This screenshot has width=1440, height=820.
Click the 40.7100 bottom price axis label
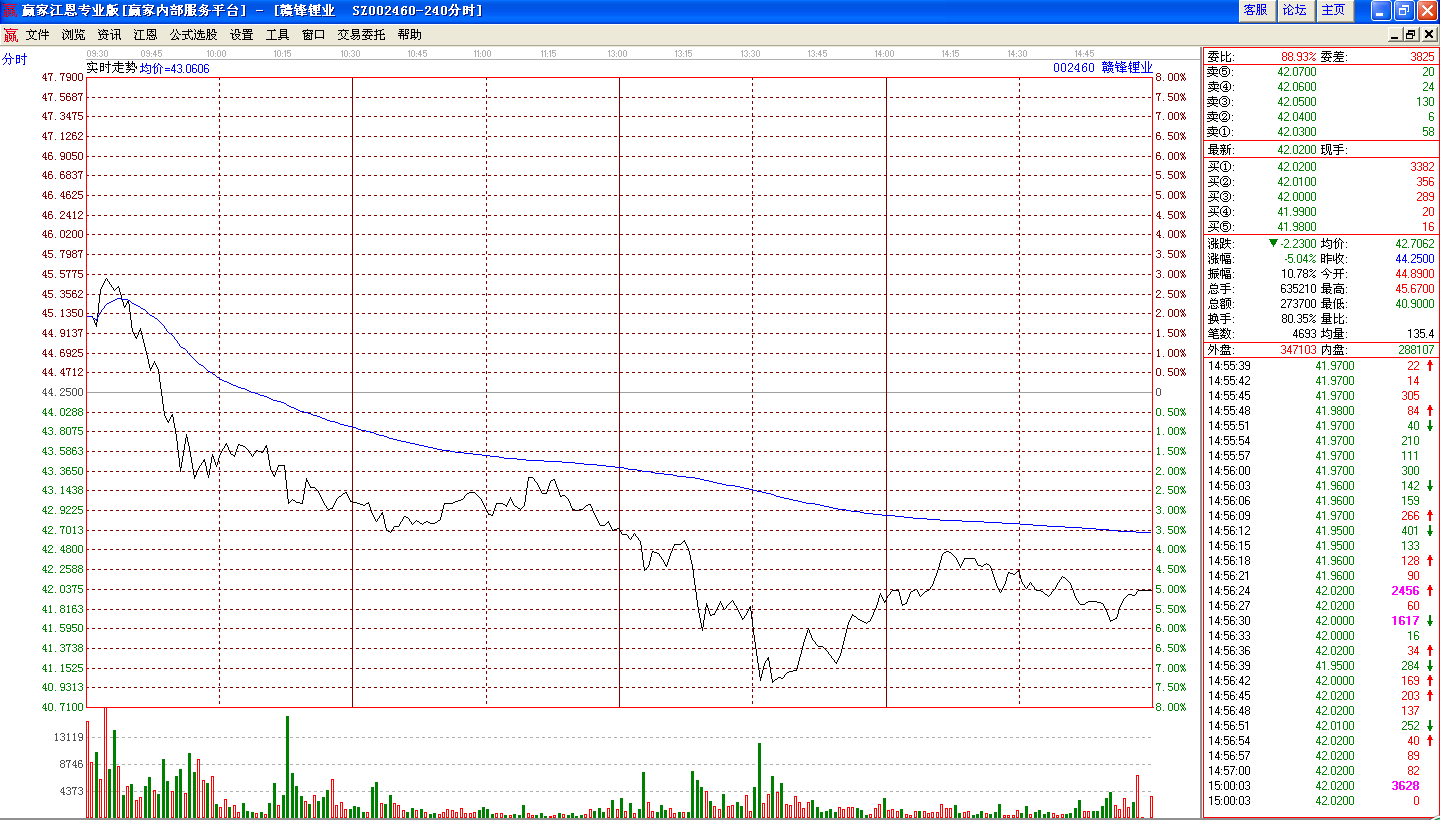[x=62, y=707]
